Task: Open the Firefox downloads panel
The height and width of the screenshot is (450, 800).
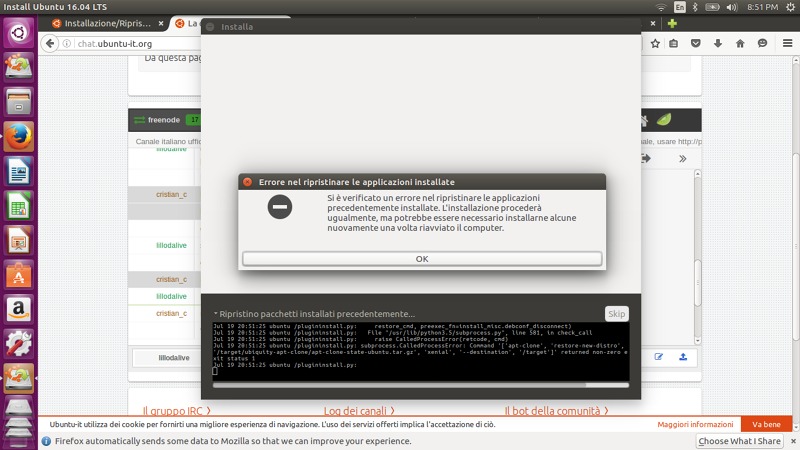Action: coord(718,43)
